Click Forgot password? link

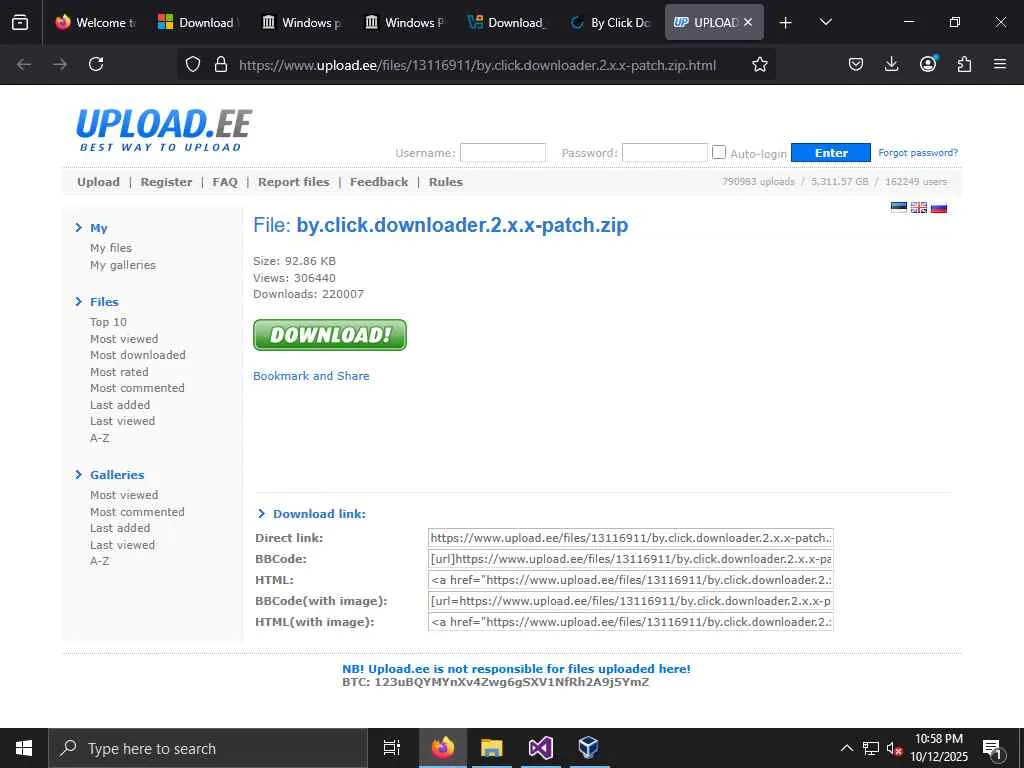point(918,153)
